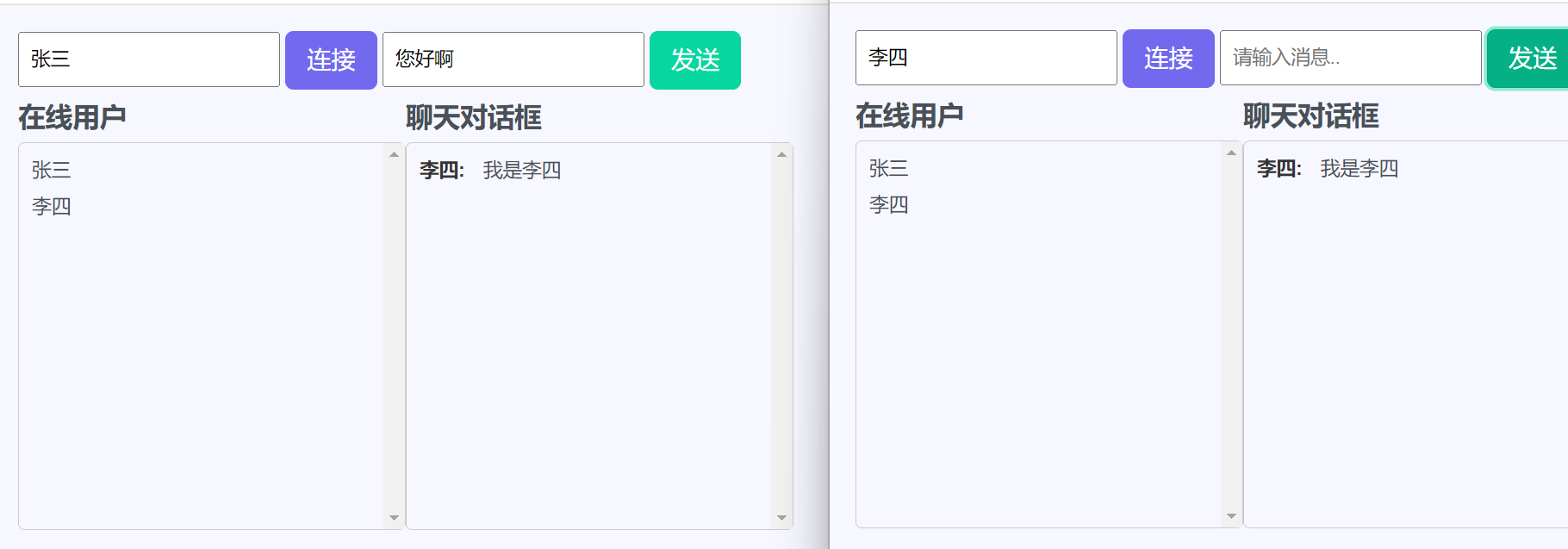Image resolution: width=1568 pixels, height=549 pixels.
Task: Click the 聊天对话框 heading in right window
Action: pos(1311,115)
